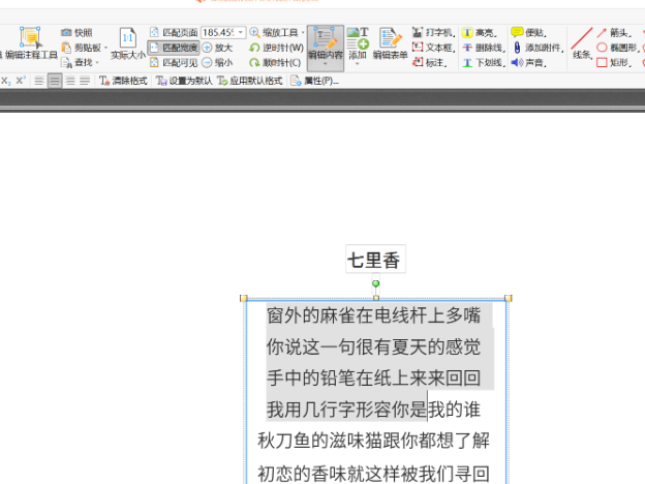Click 清除格式 (Clear Formatting)
Image resolution: width=645 pixels, height=484 pixels.
123,81
